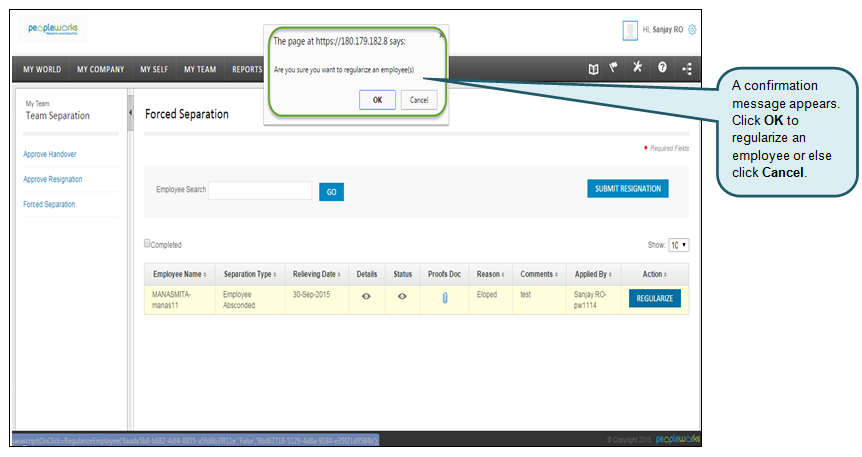Click the user profile avatar picture
862x457 pixels.
tap(629, 30)
